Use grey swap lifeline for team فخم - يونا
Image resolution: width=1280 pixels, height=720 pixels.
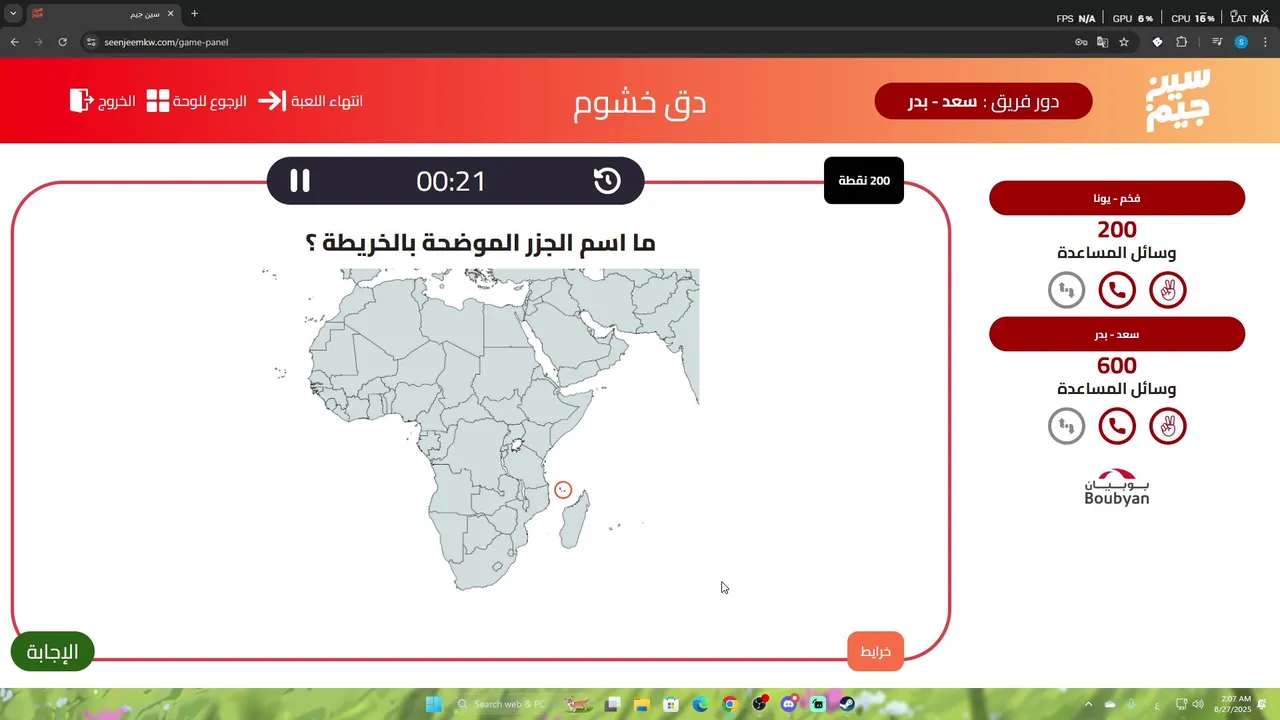click(x=1066, y=290)
